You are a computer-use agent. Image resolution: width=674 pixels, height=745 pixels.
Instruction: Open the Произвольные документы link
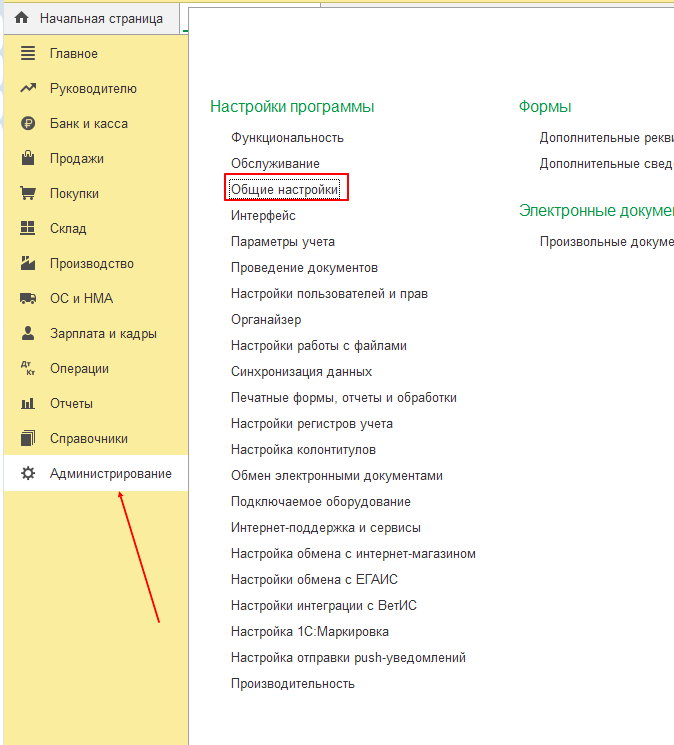pos(607,242)
